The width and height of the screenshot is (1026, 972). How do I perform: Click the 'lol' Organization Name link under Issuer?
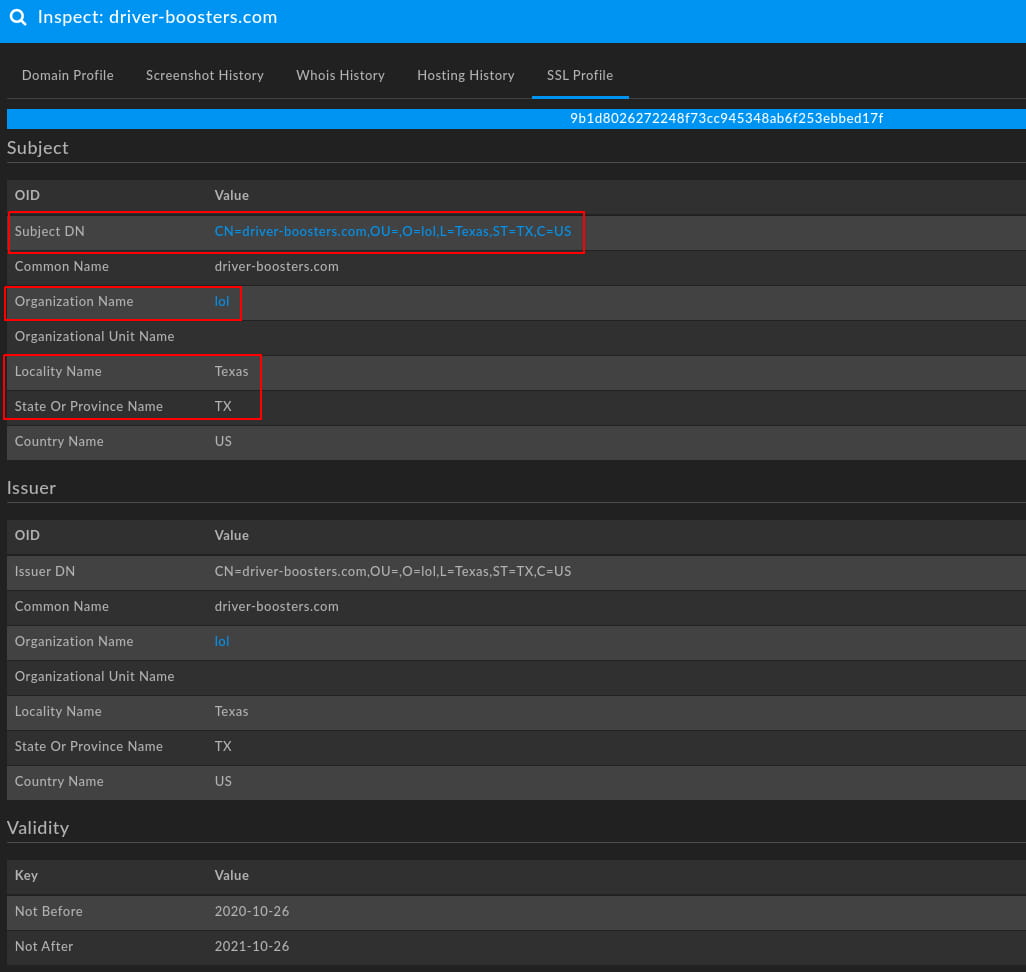coord(221,641)
